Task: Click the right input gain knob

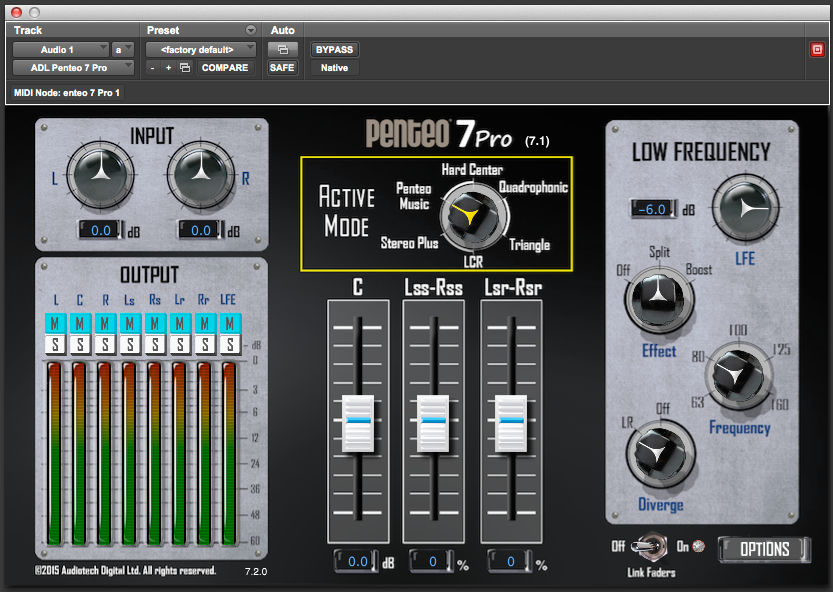Action: pyautogui.click(x=201, y=174)
